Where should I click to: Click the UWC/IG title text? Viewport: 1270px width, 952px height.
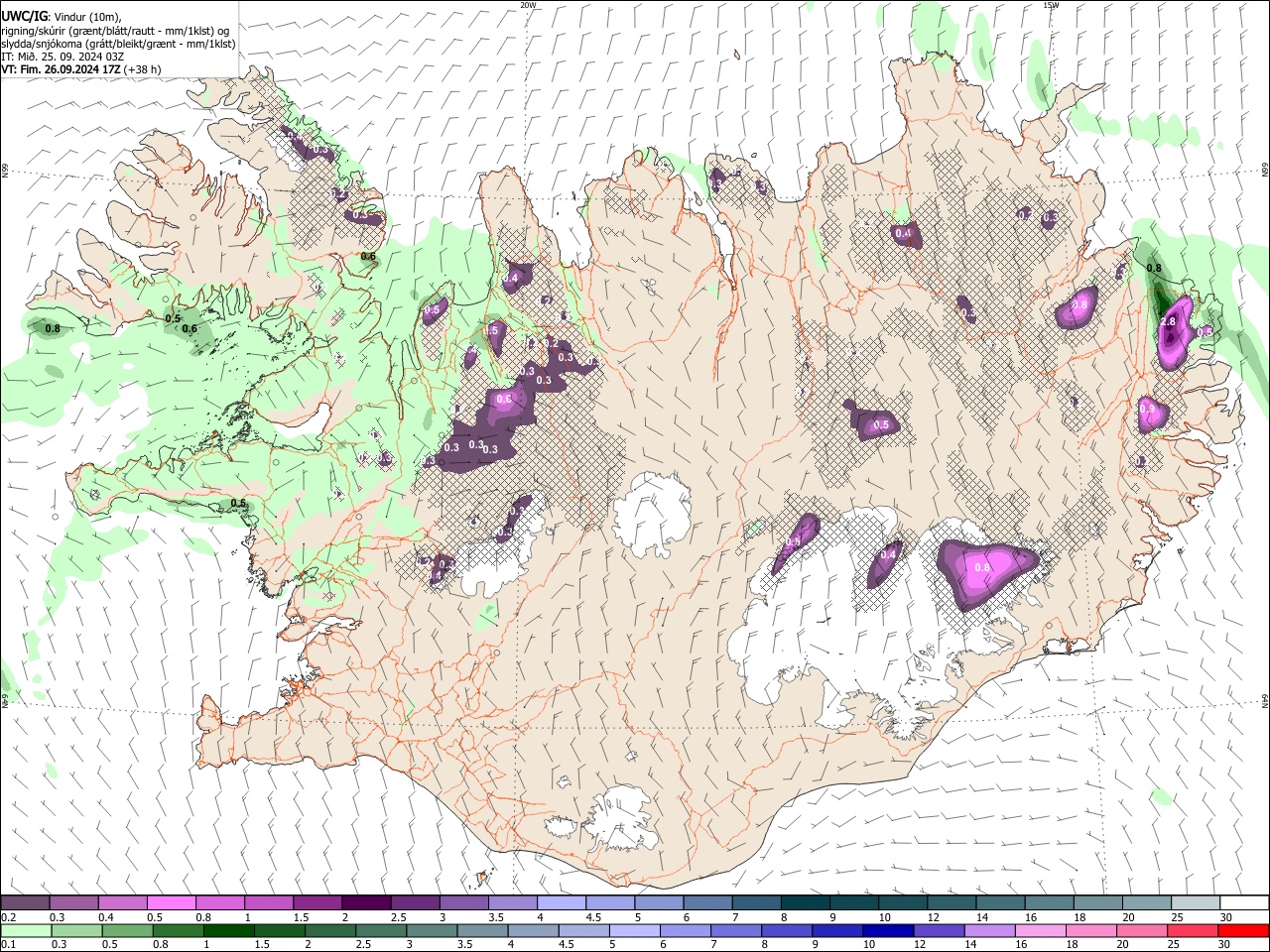coord(24,17)
